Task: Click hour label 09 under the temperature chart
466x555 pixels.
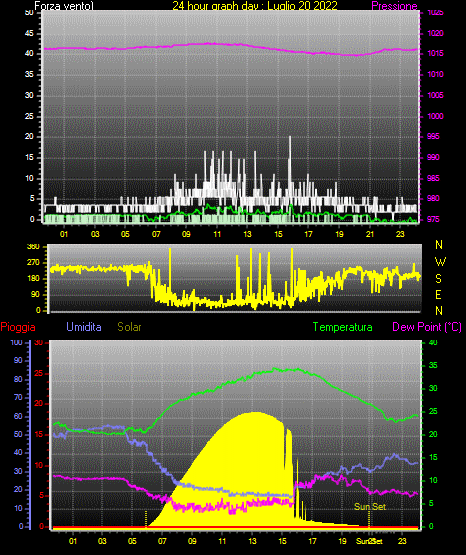Action: (x=192, y=541)
